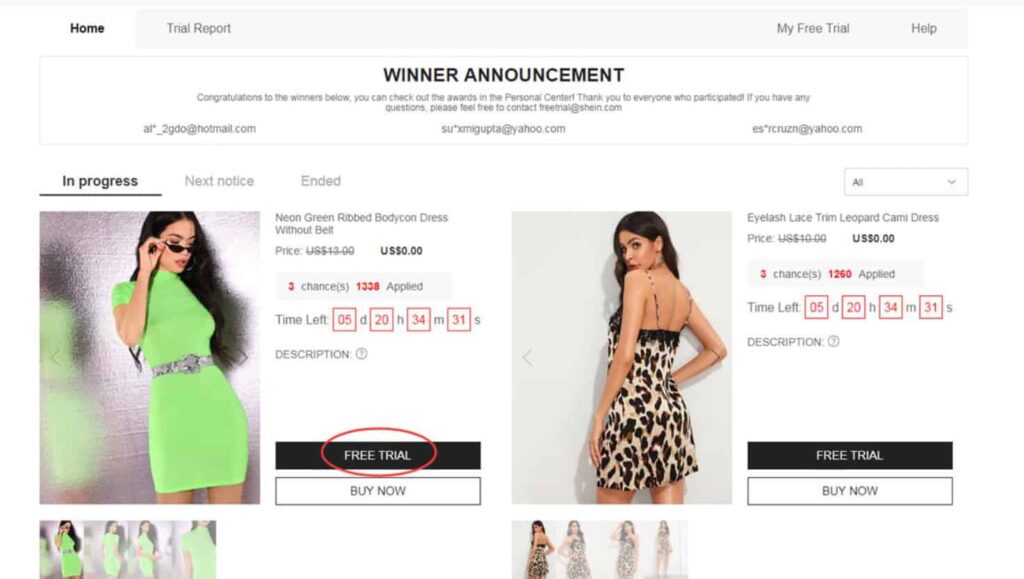Show previous image of the neon green dress
The height and width of the screenshot is (579, 1024).
(x=56, y=357)
